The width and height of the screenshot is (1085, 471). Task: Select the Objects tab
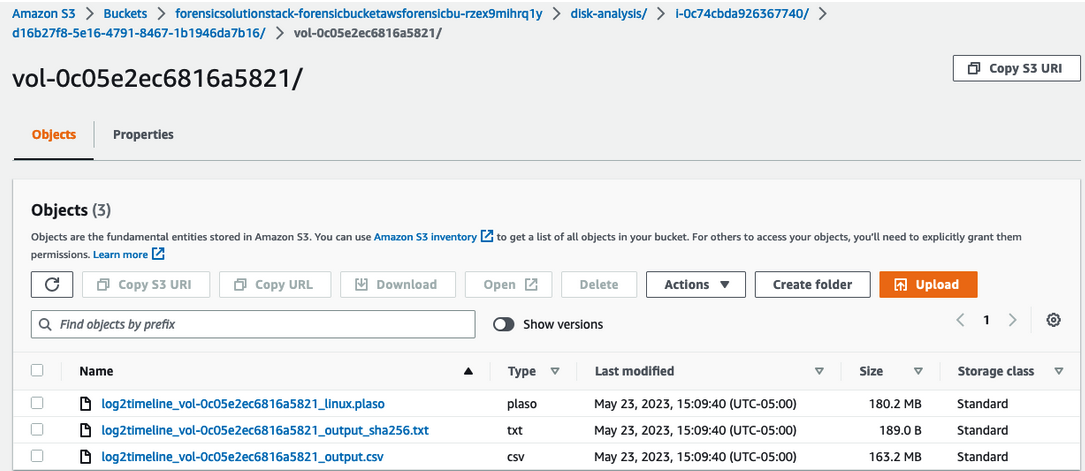click(54, 135)
